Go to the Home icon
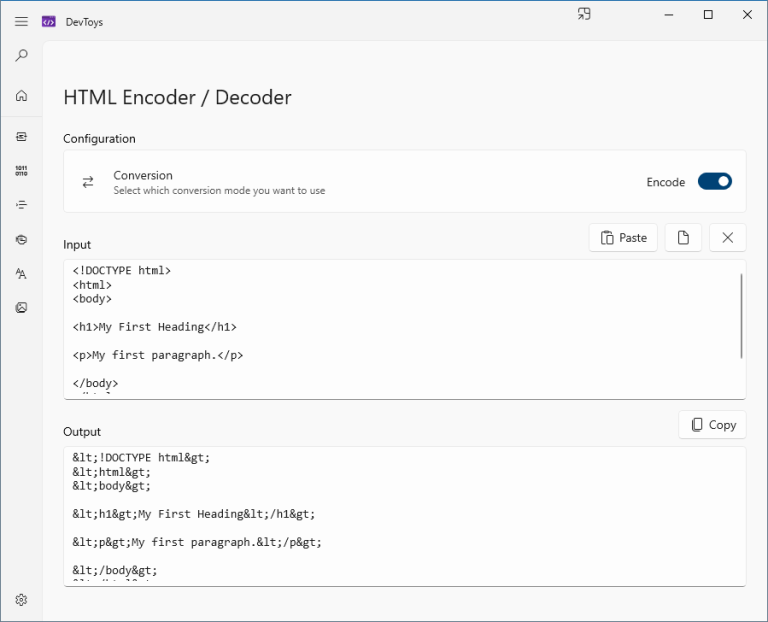 21,96
